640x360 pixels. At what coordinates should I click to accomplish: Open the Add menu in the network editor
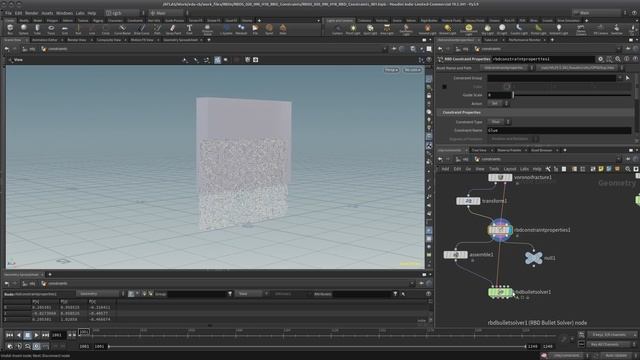pyautogui.click(x=445, y=169)
